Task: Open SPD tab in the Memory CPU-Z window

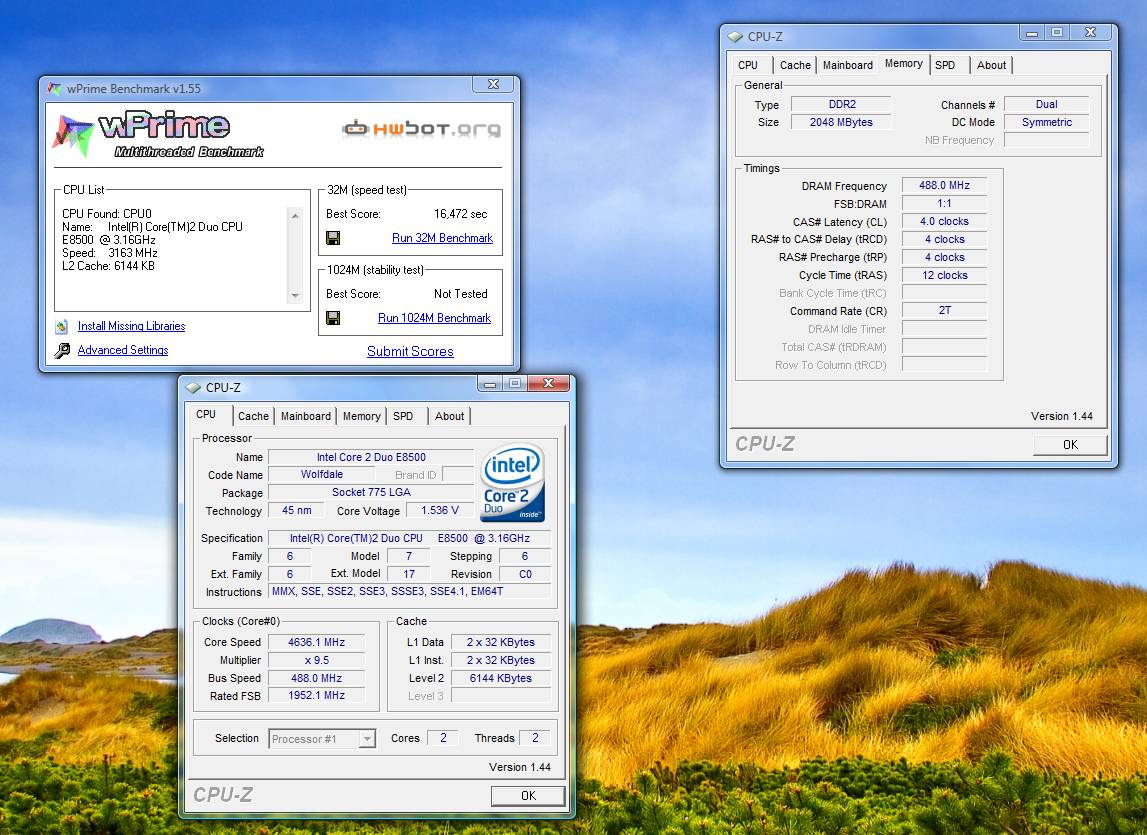Action: (x=945, y=64)
